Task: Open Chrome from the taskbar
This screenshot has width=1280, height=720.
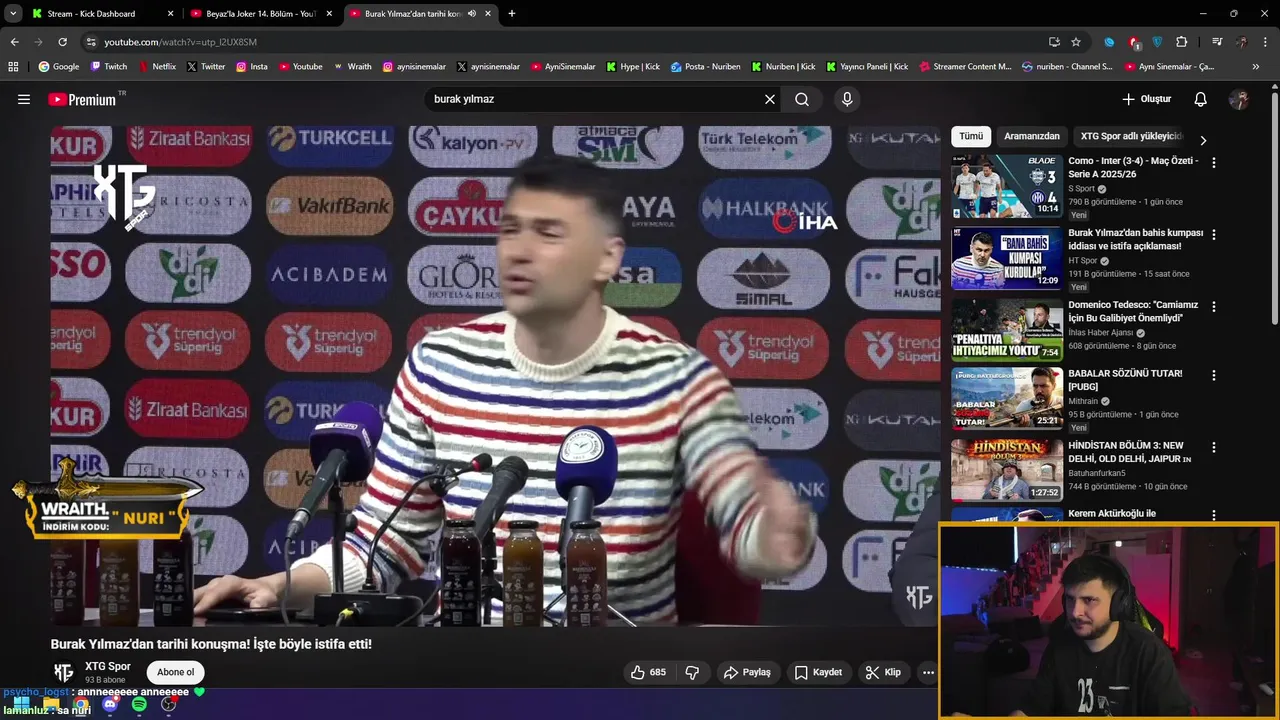Action: (x=80, y=705)
